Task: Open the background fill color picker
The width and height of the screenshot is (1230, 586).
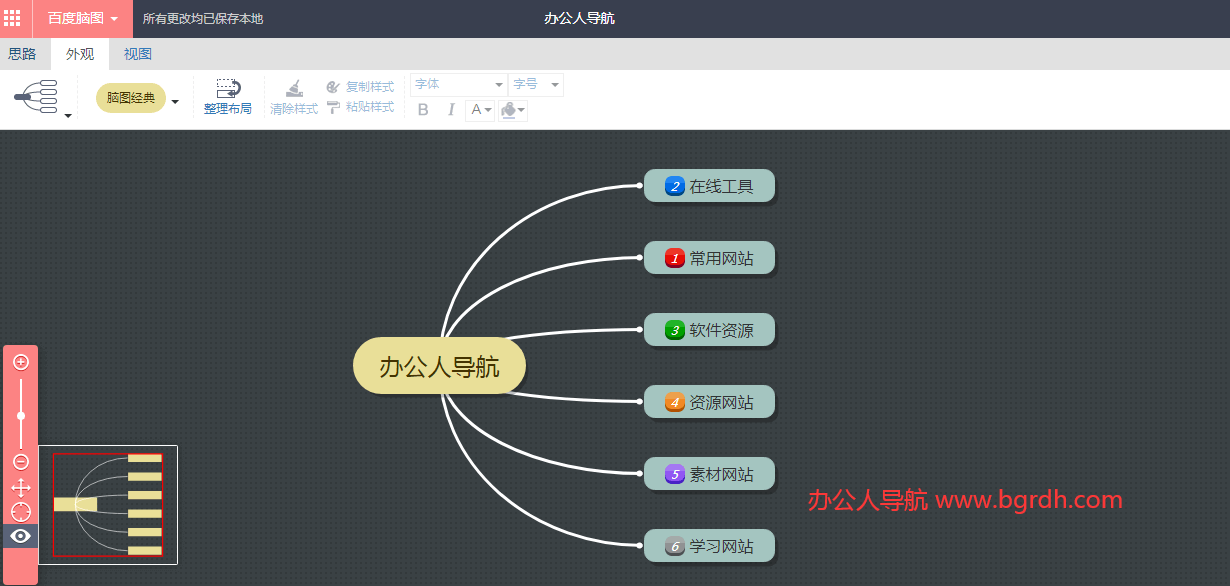Action: coord(513,110)
